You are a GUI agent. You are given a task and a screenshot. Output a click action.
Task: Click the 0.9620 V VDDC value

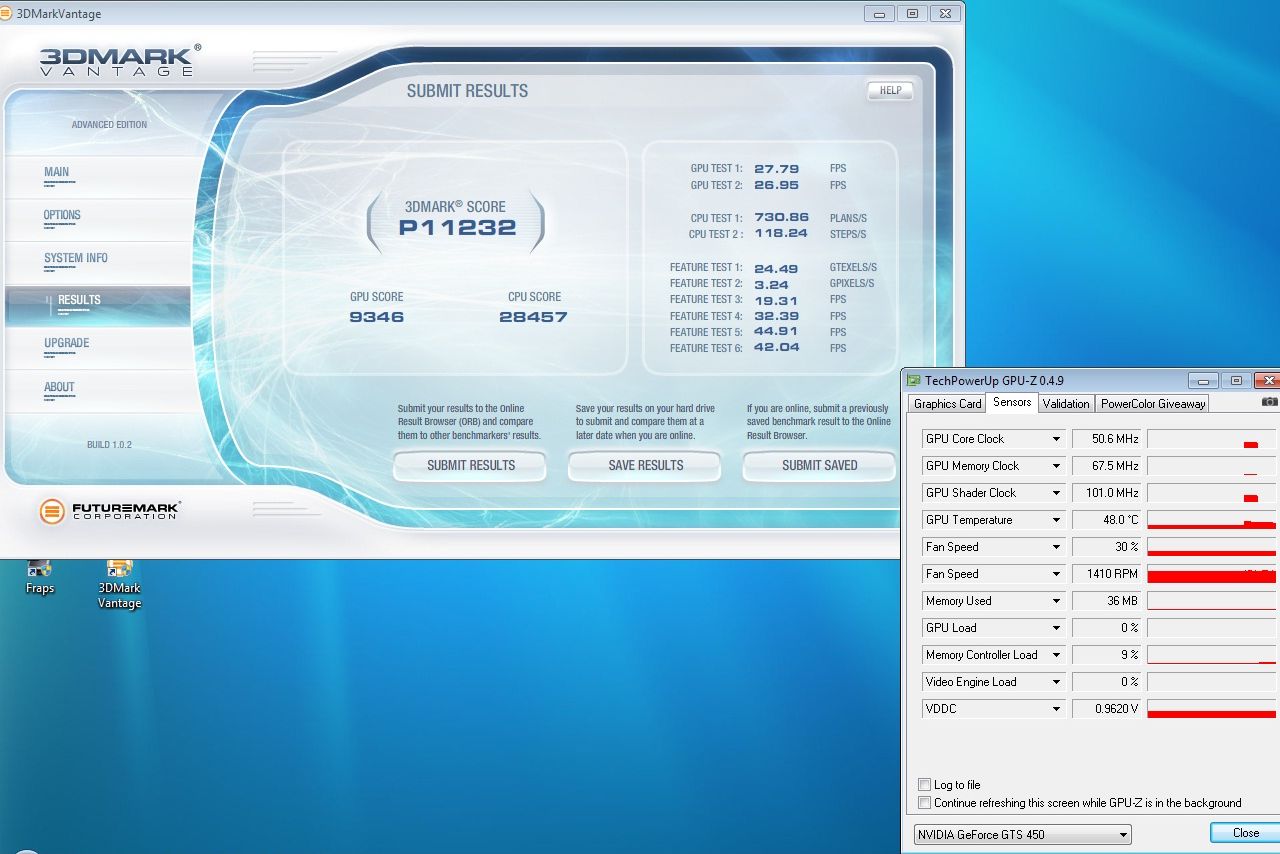pos(1107,709)
